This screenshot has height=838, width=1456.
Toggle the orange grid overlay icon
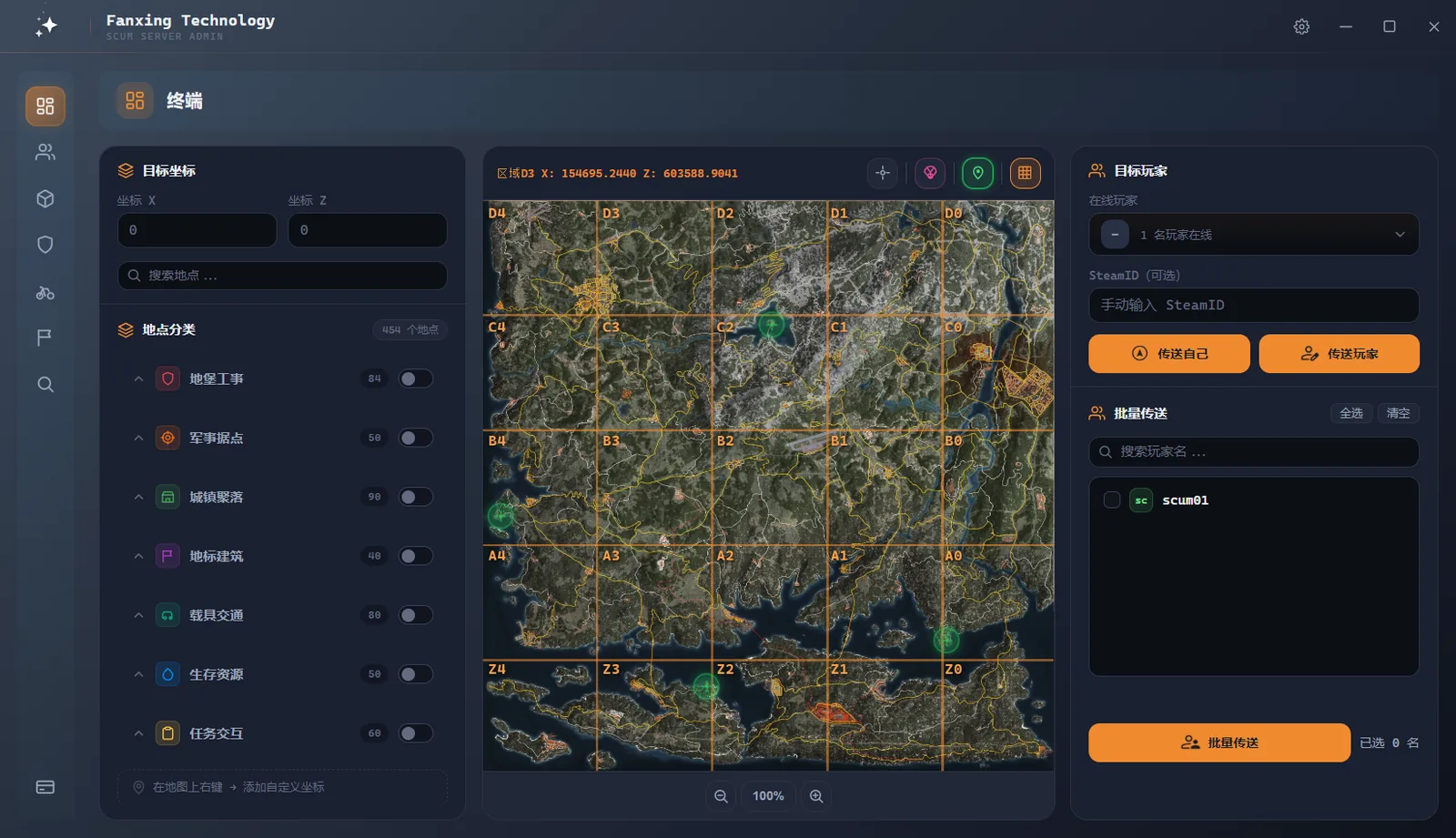[1025, 173]
